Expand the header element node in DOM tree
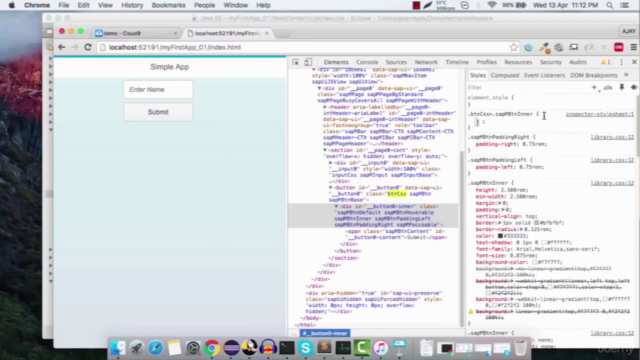The image size is (640, 360). pos(325,107)
